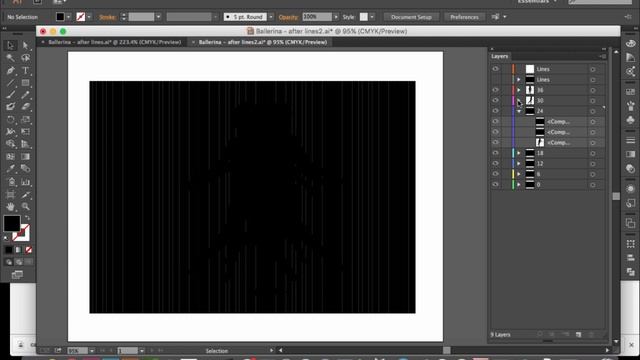Expand layer 18 contents
Screen dimensions: 640x360
(519, 153)
